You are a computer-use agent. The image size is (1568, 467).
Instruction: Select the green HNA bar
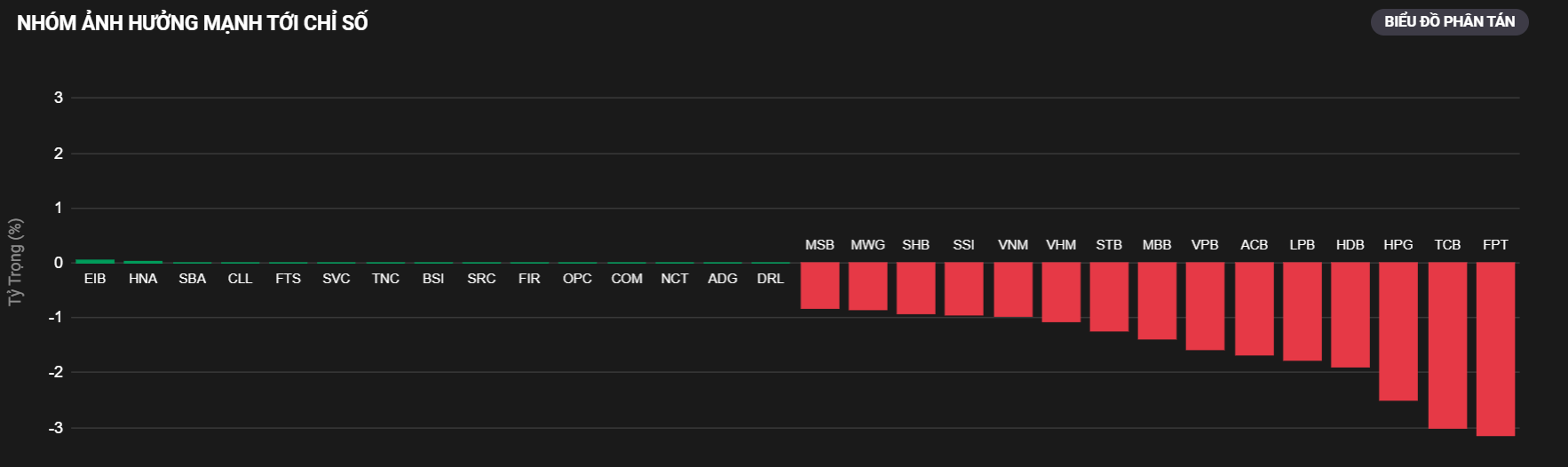coord(143,262)
